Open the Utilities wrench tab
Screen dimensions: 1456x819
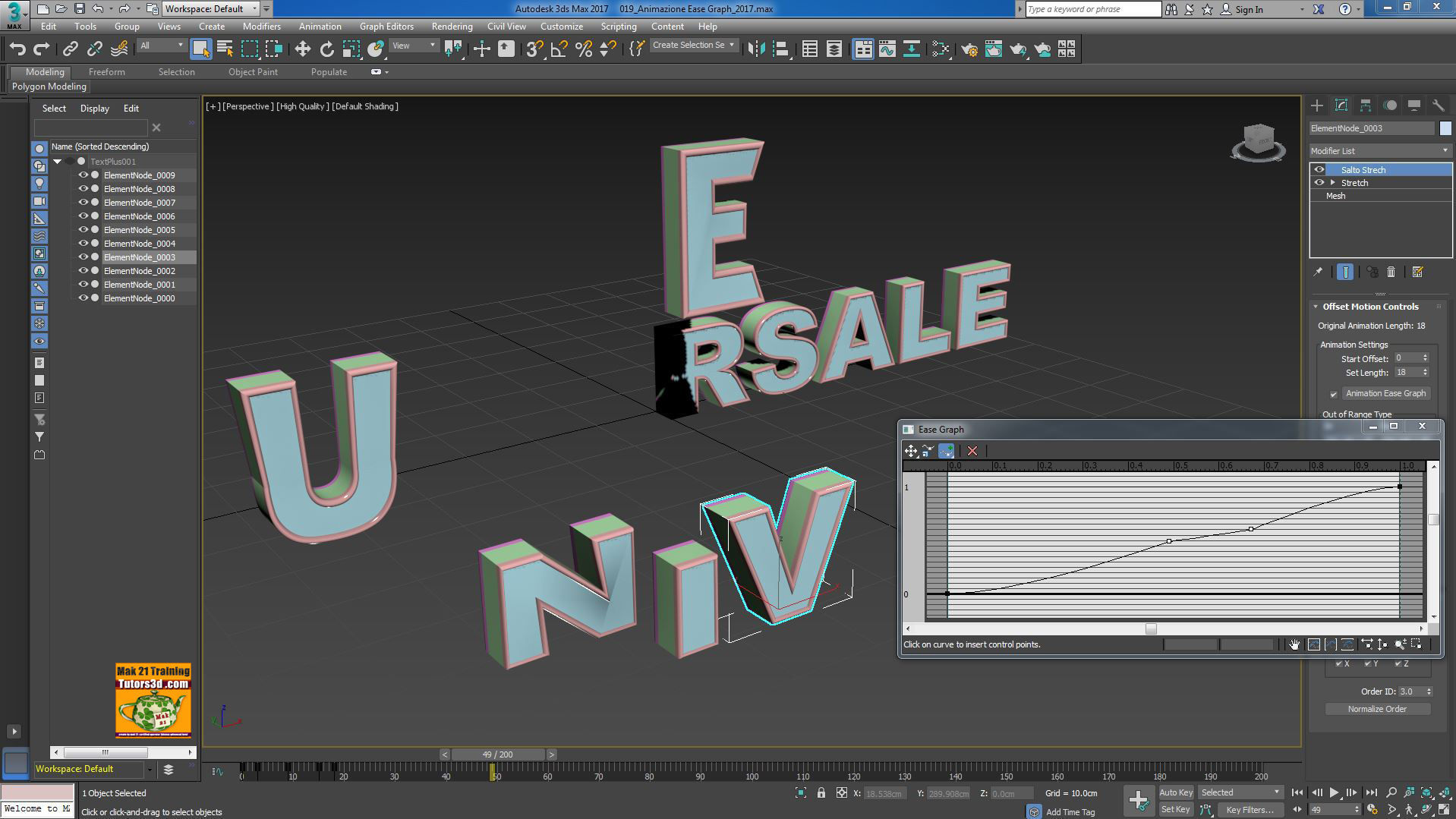point(1438,106)
